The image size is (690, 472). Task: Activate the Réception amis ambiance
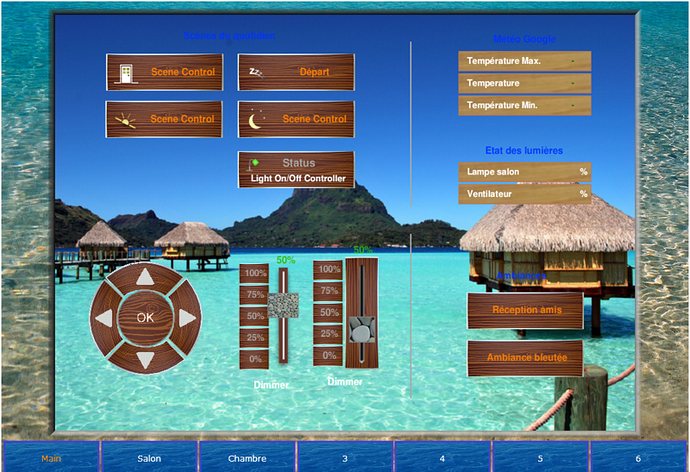tap(525, 310)
